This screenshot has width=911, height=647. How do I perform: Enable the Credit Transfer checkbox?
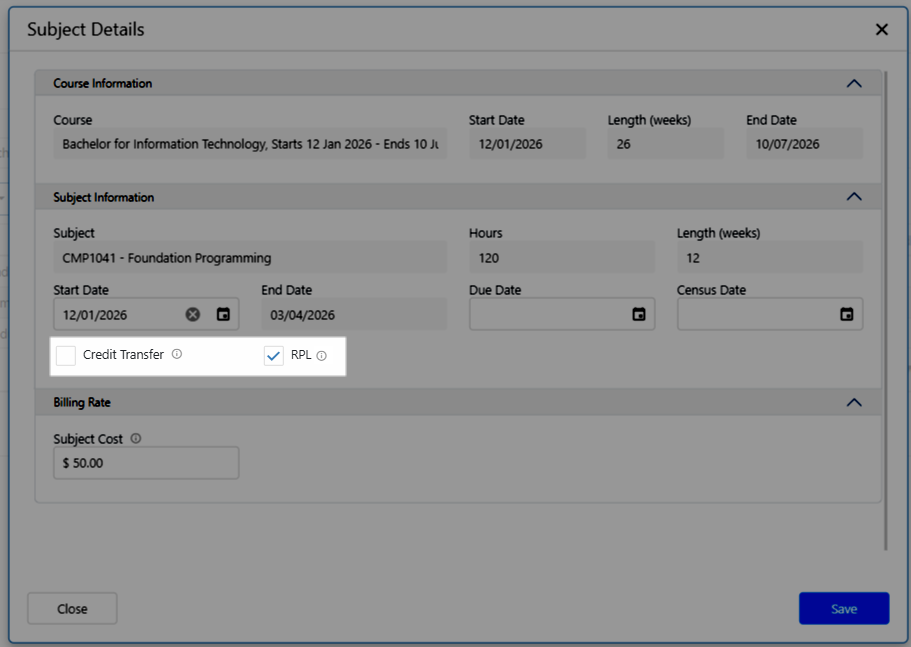(x=66, y=355)
